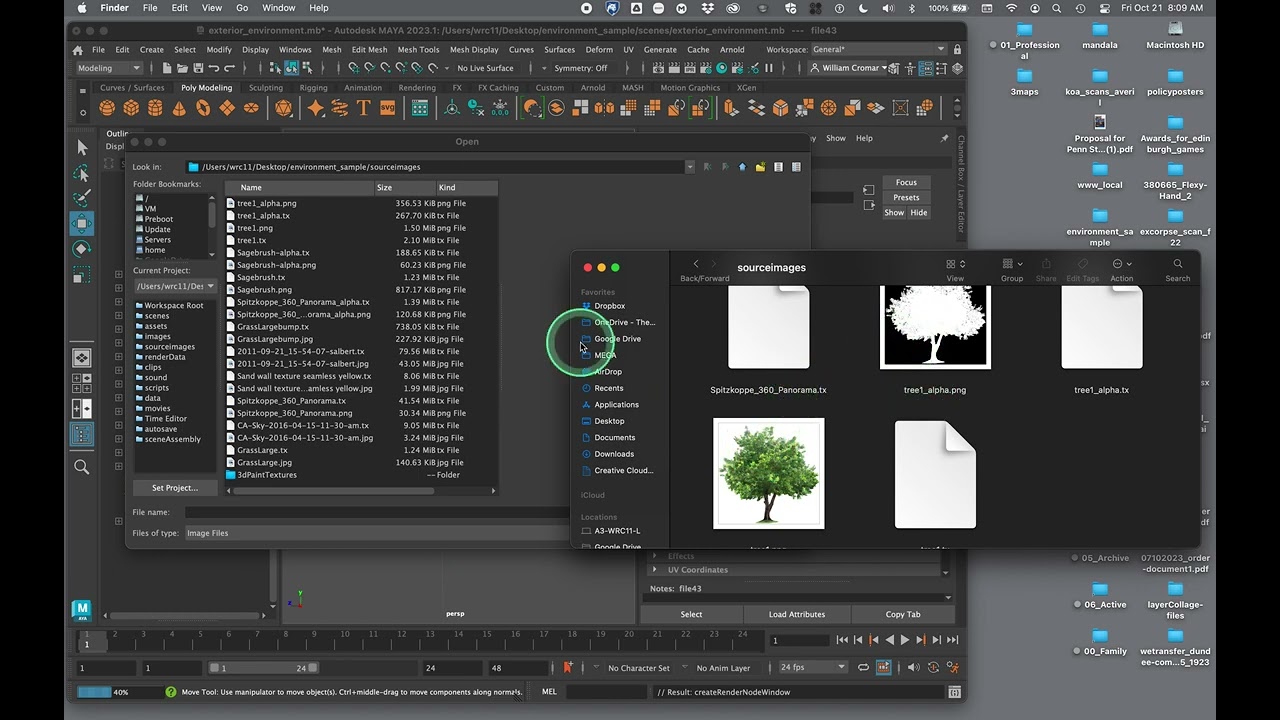Viewport: 1280px width, 720px height.
Task: Select the sourceimages folder in project tree
Action: [170, 347]
